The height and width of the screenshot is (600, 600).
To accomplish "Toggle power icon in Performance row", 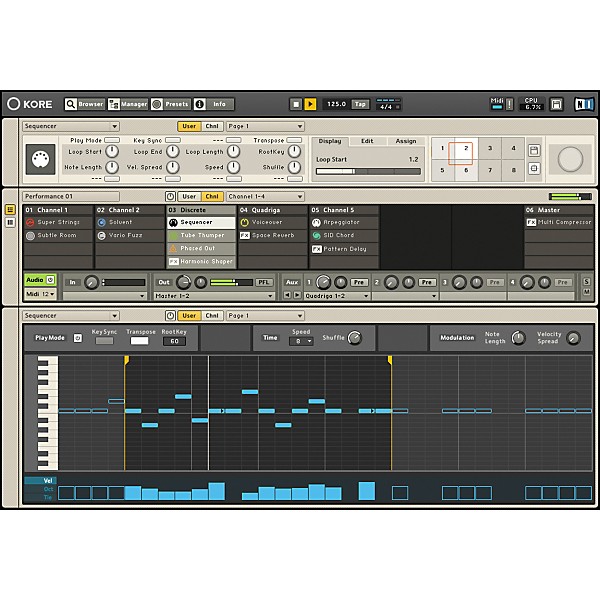I will [x=170, y=196].
